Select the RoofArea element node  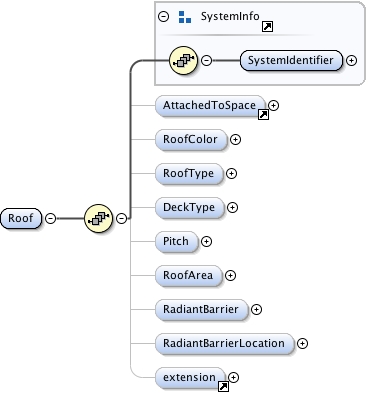pyautogui.click(x=188, y=275)
